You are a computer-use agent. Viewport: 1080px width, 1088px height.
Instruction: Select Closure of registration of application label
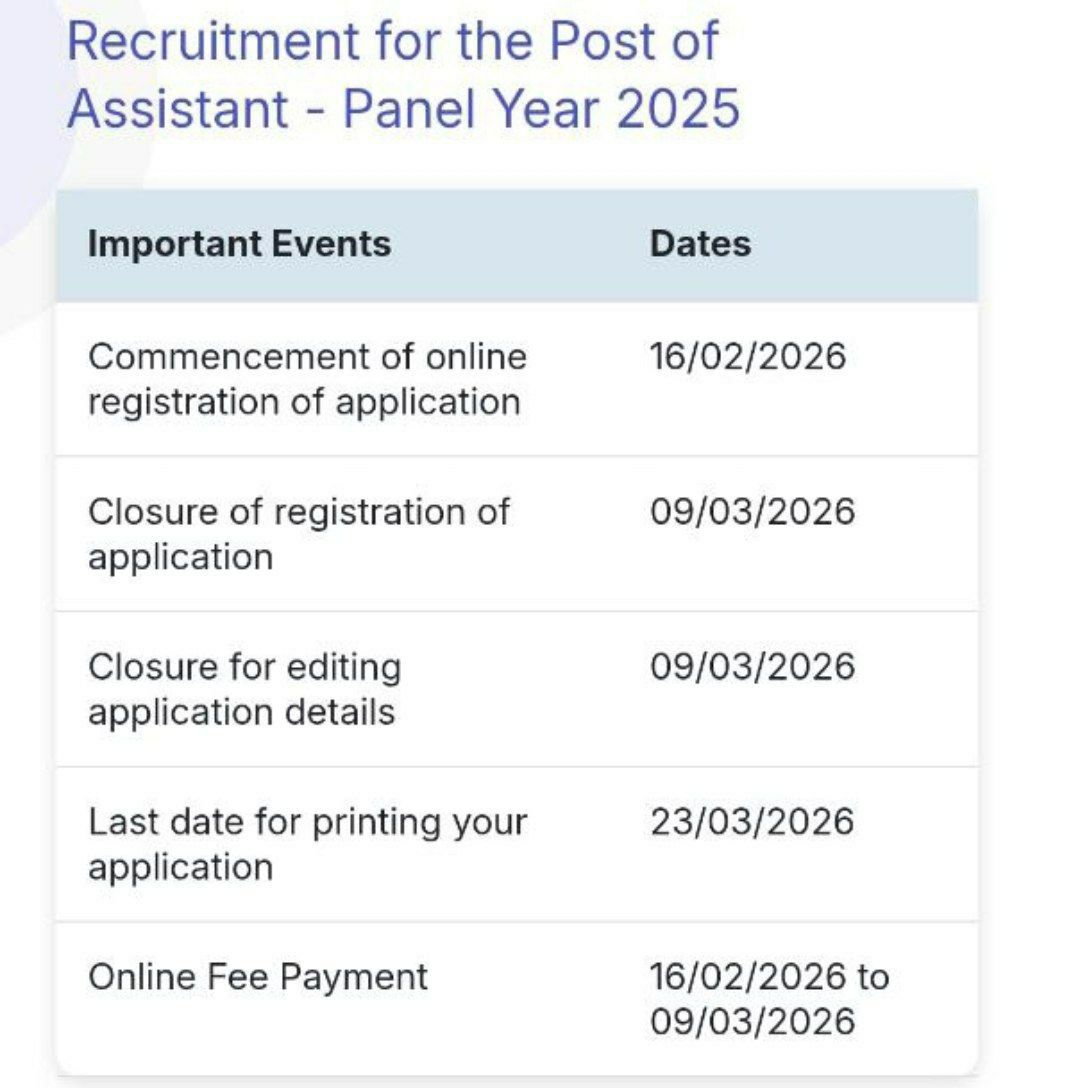click(298, 534)
